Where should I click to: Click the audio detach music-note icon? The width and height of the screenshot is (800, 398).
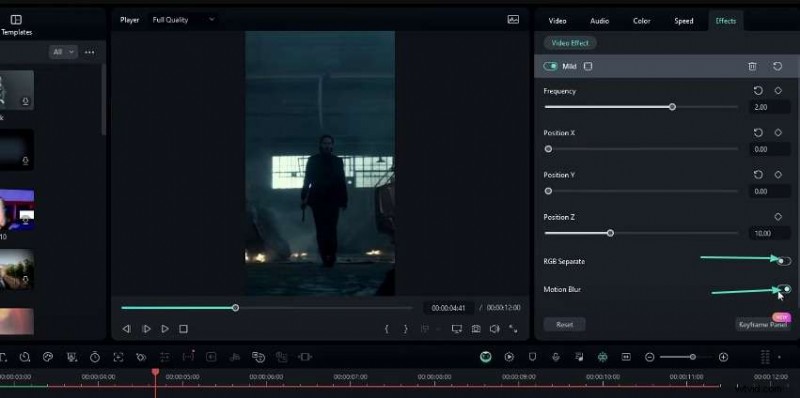click(x=235, y=357)
